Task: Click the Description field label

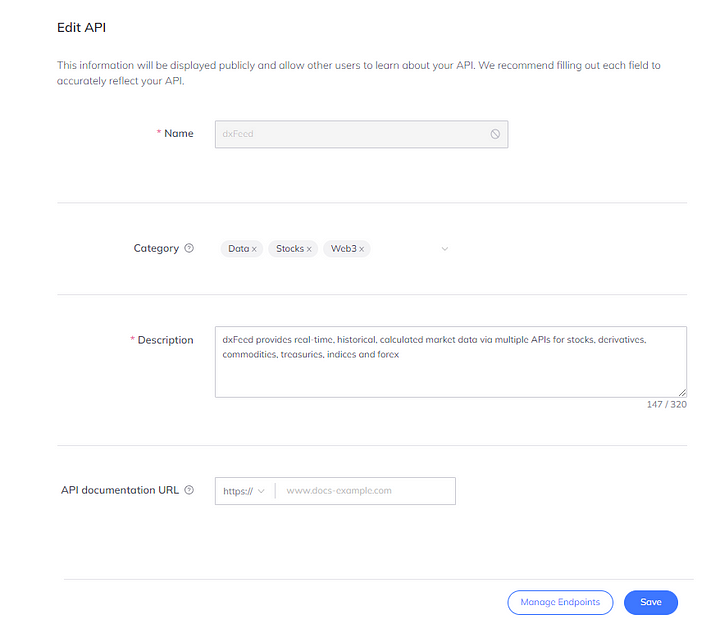Action: (x=165, y=340)
